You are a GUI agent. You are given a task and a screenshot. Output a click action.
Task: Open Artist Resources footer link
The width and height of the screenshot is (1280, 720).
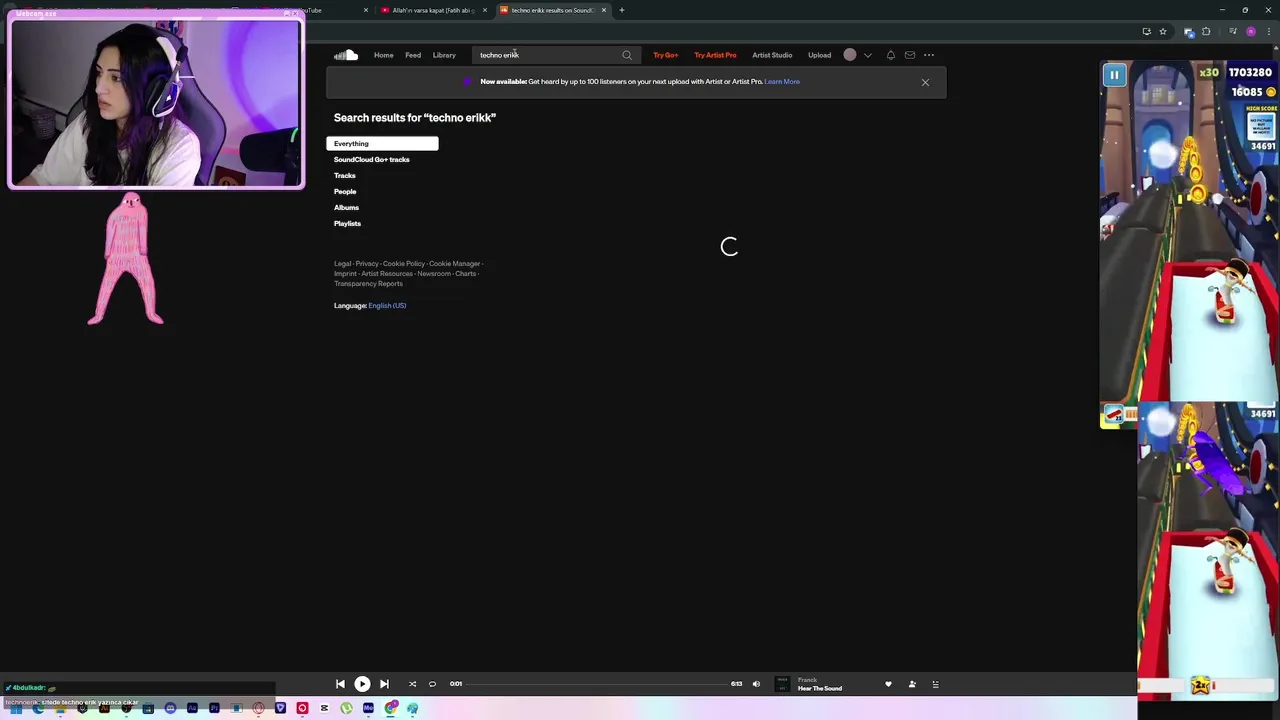tap(387, 274)
